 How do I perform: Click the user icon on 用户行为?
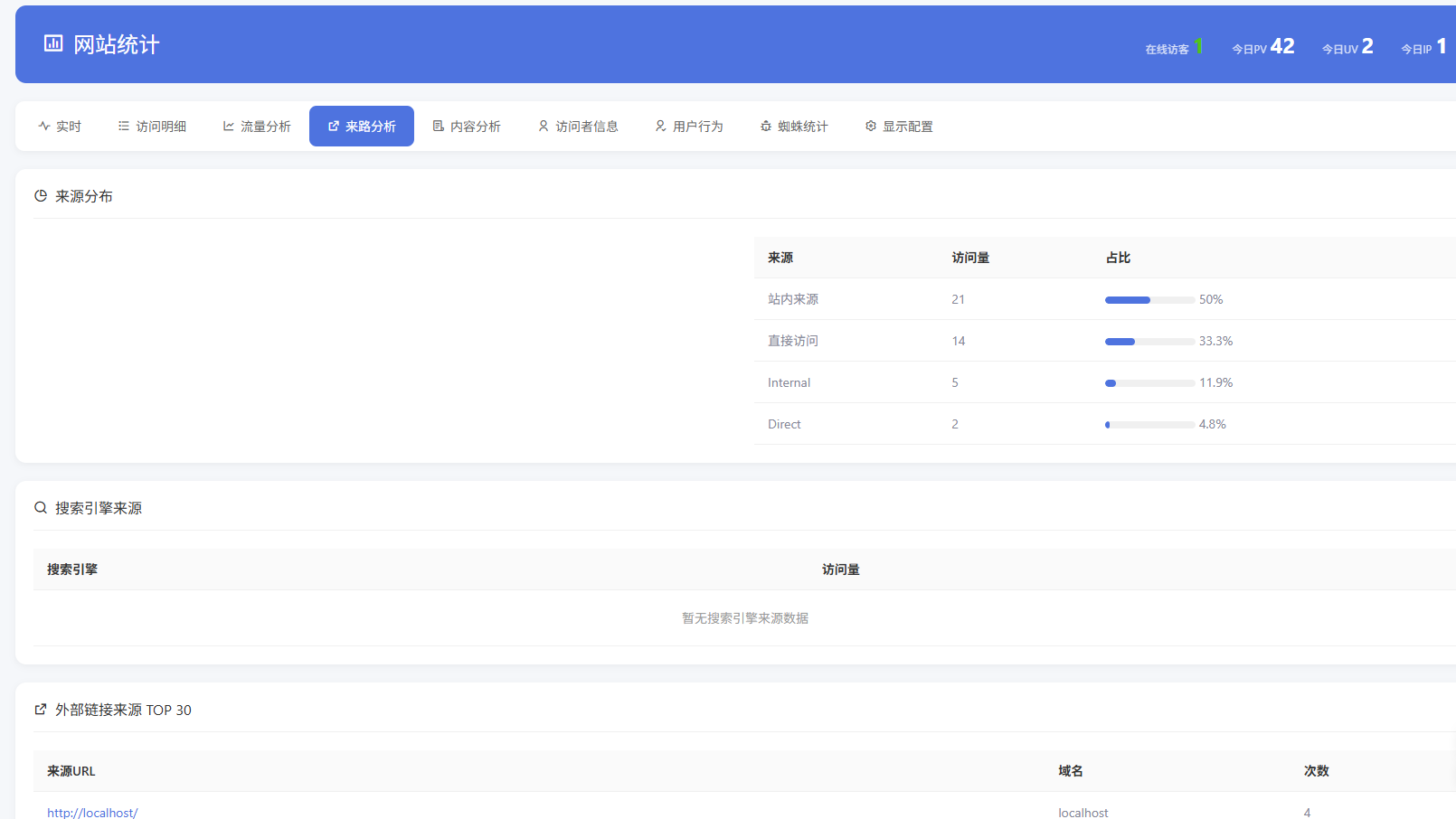661,126
